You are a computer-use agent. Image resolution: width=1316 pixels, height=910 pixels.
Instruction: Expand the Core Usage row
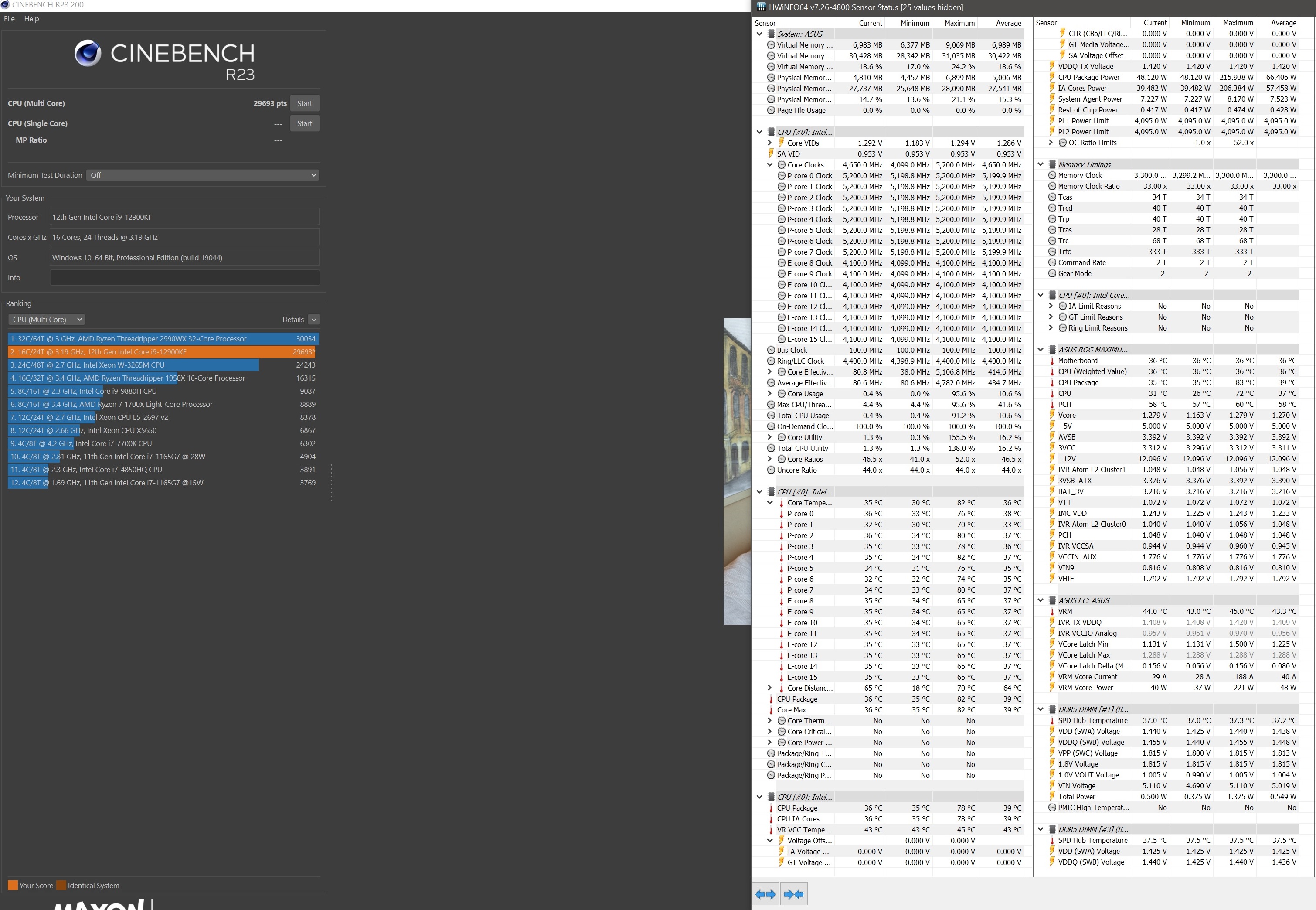point(770,394)
